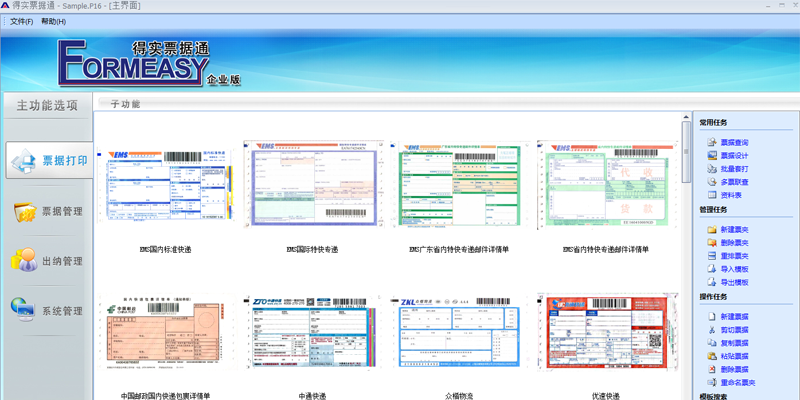Viewport: 800px width, 400px height.
Task: Select the 中国邮政国内快递包裹 template thumbnail
Action: pyautogui.click(x=166, y=332)
